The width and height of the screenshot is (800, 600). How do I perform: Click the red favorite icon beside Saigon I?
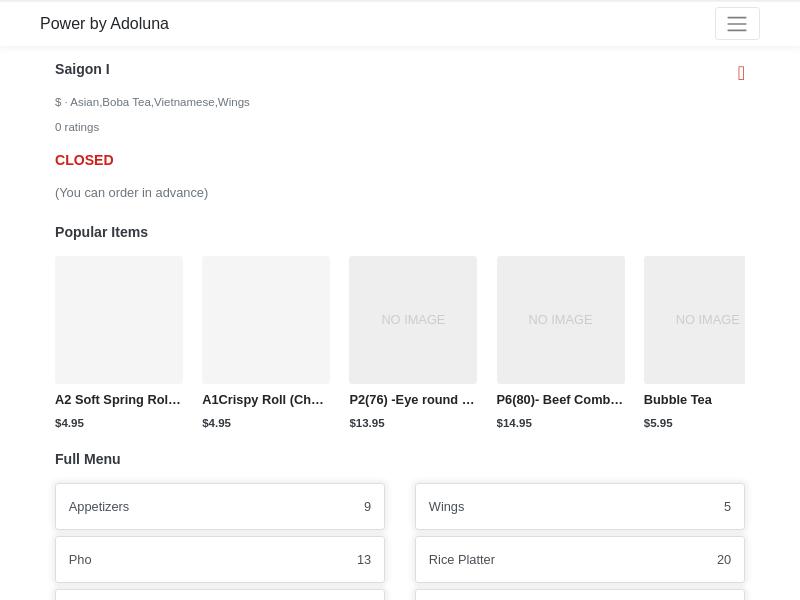(x=741, y=73)
